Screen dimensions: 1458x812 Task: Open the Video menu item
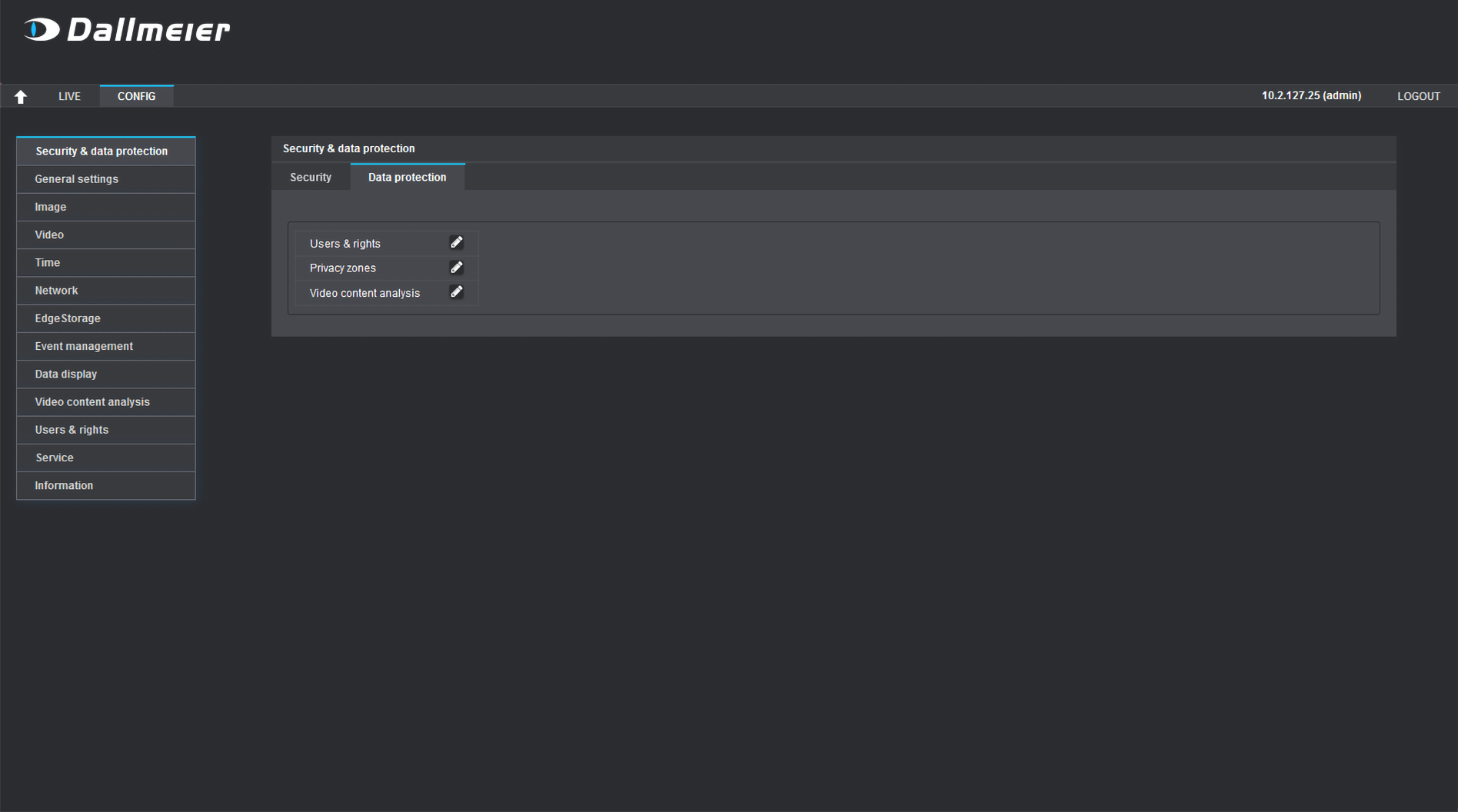pyautogui.click(x=49, y=235)
